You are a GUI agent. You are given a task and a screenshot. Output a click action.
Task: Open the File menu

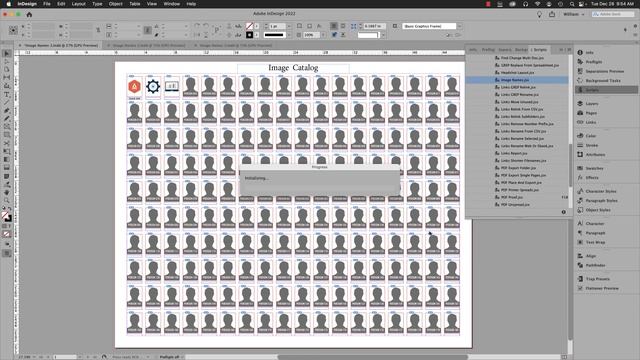(47, 4)
